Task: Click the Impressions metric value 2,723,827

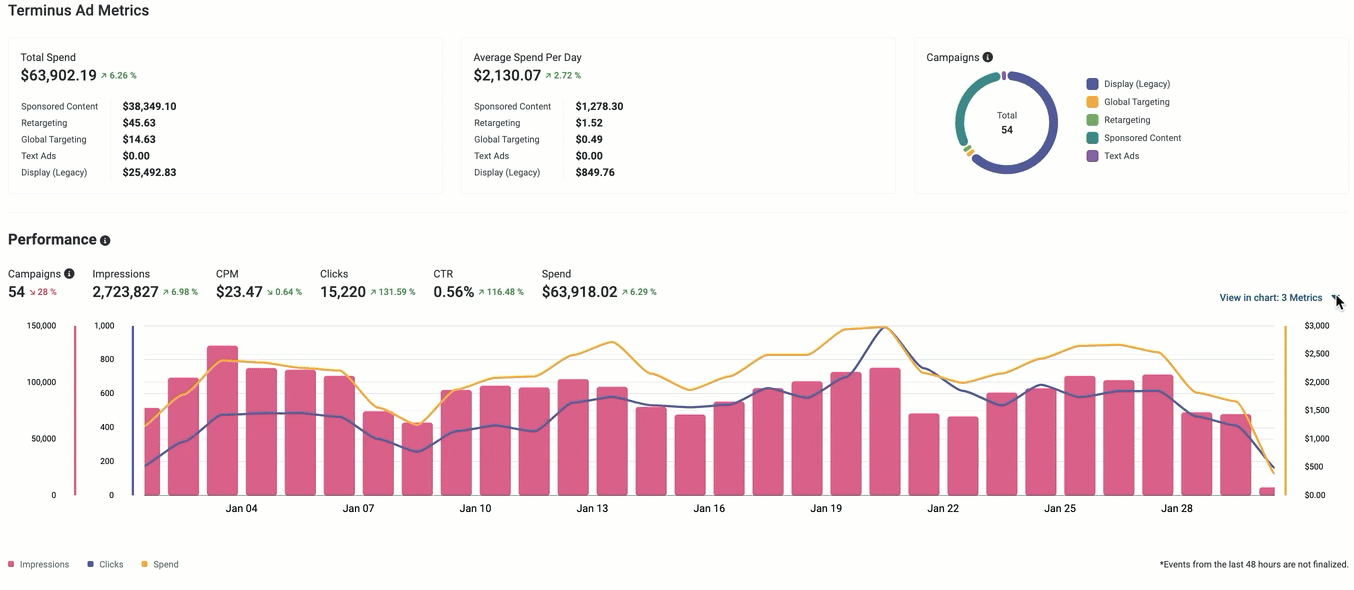Action: [x=125, y=292]
